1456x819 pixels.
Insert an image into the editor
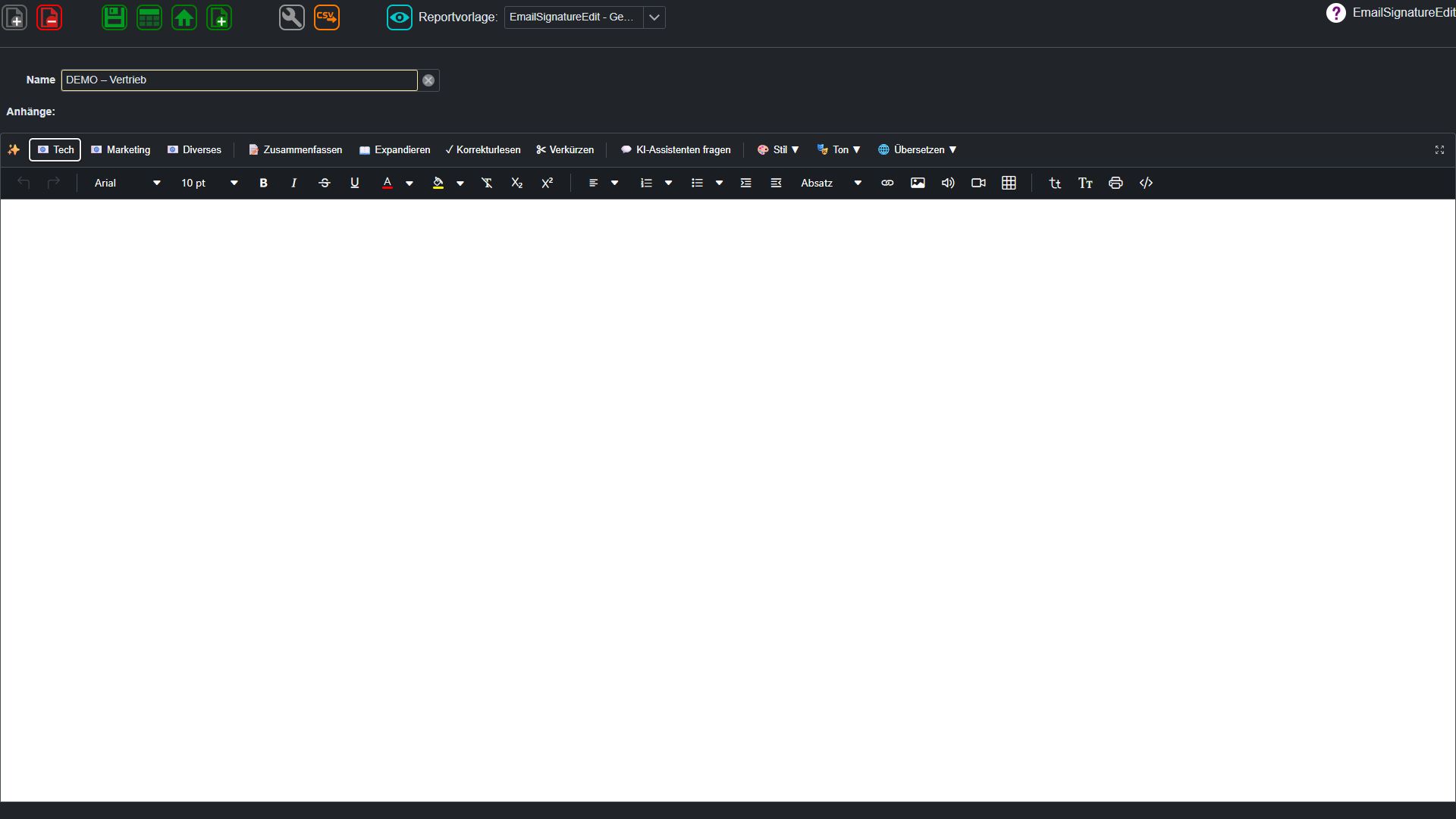click(x=918, y=183)
